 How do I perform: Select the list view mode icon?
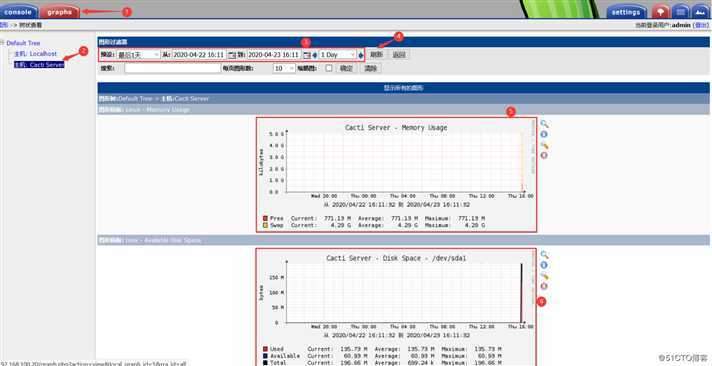[681, 12]
